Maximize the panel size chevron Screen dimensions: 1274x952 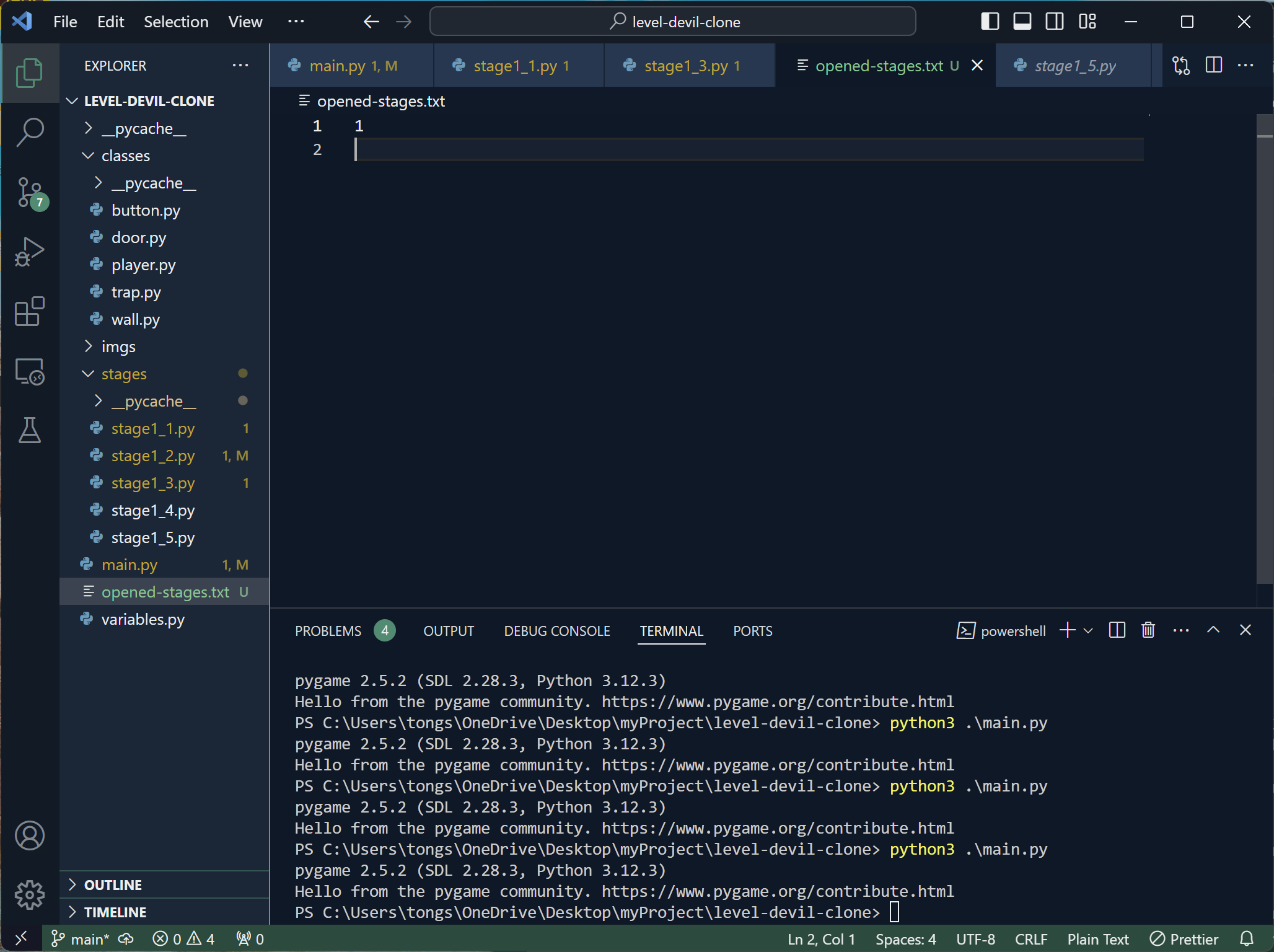pyautogui.click(x=1213, y=630)
